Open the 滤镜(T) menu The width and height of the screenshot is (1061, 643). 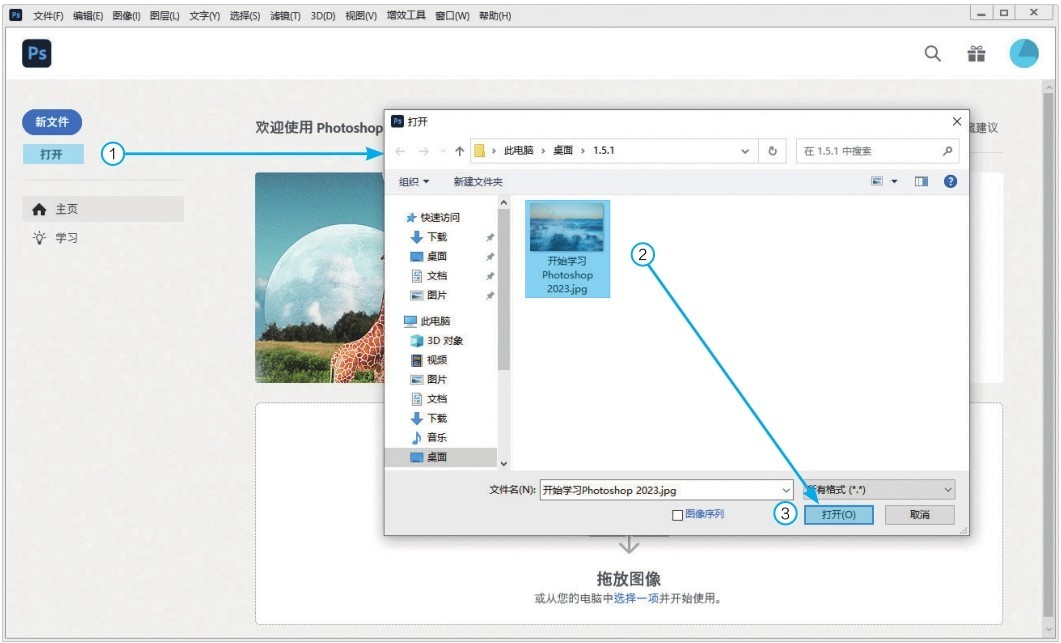[x=285, y=16]
